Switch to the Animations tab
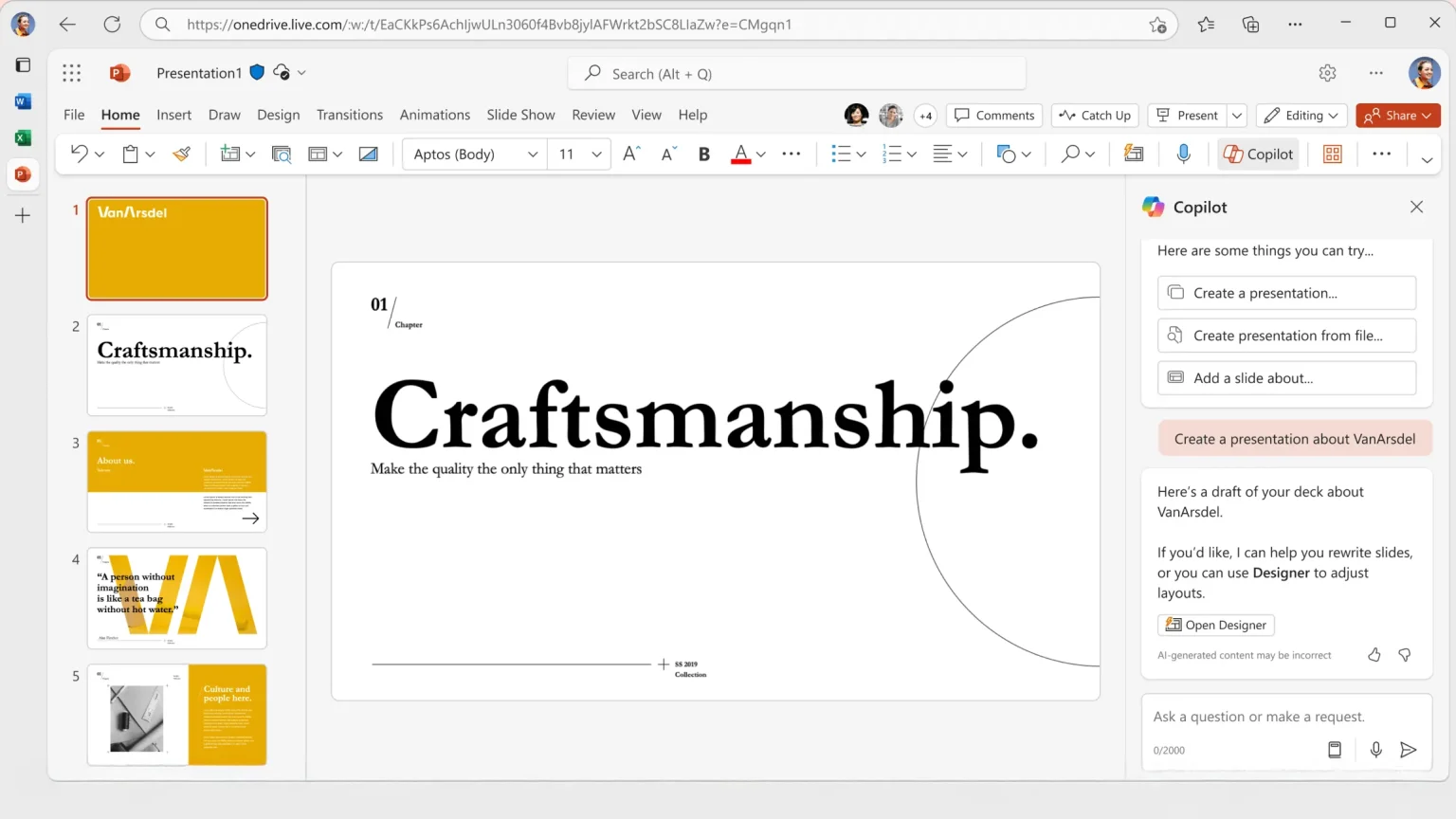This screenshot has height=819, width=1456. point(435,115)
